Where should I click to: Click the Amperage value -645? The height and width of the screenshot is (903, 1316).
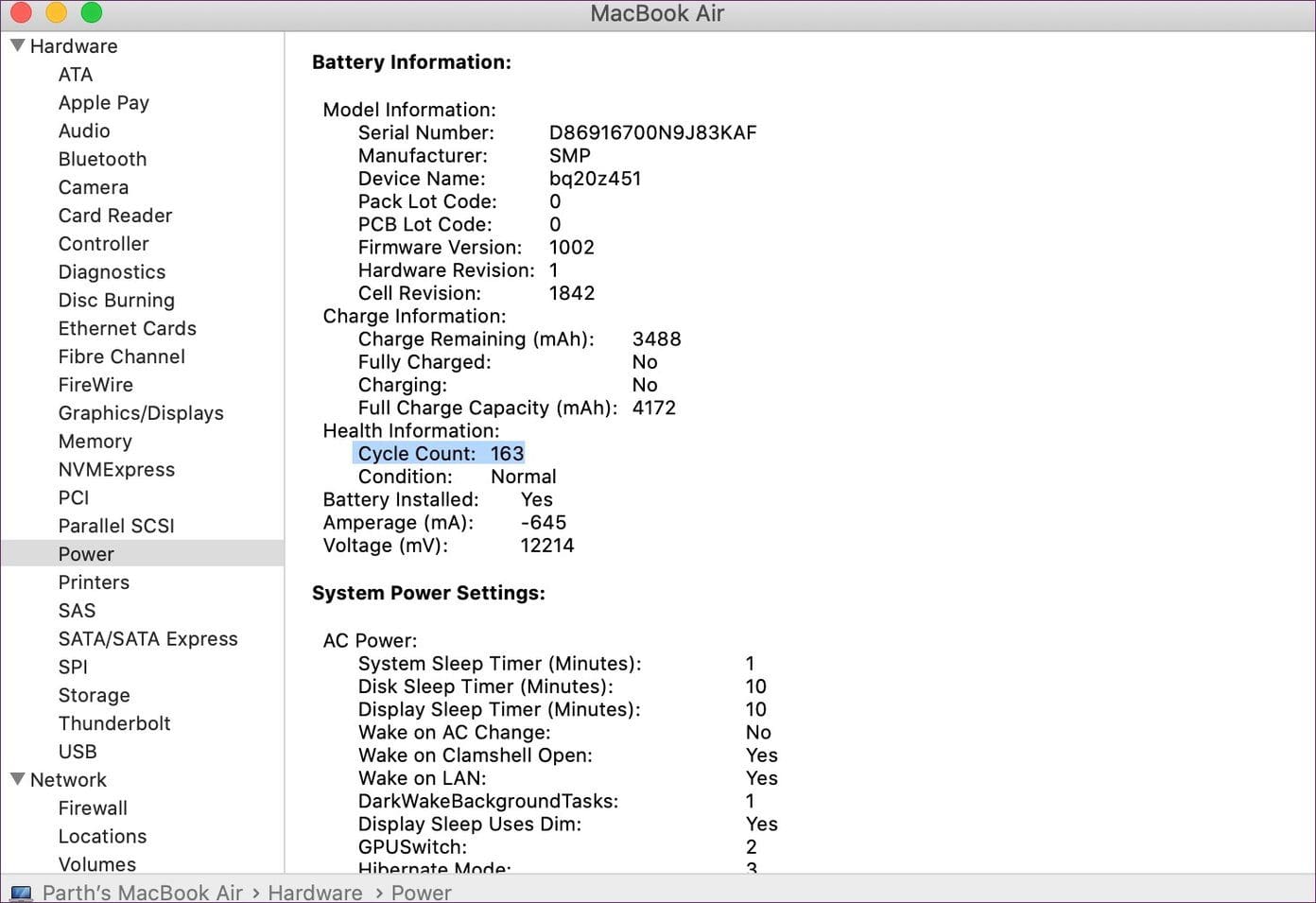(544, 523)
